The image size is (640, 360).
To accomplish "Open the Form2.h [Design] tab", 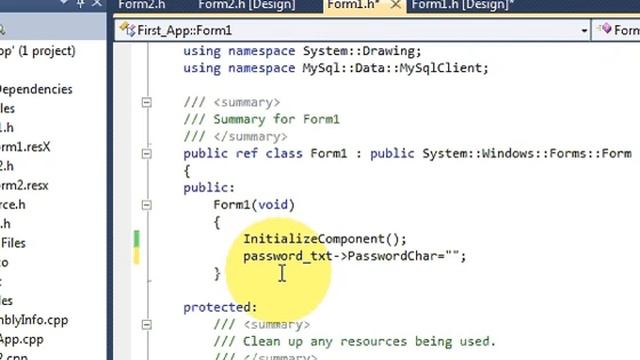I will click(247, 4).
